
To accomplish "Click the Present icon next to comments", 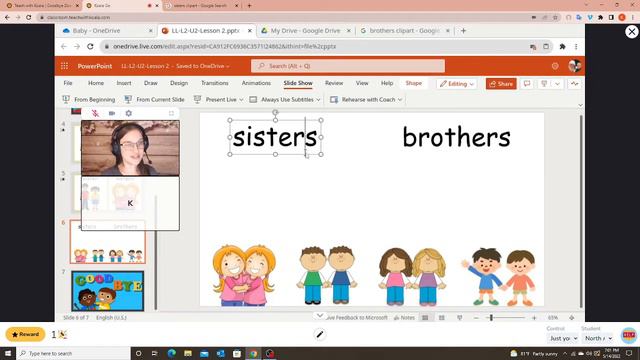I will [544, 84].
